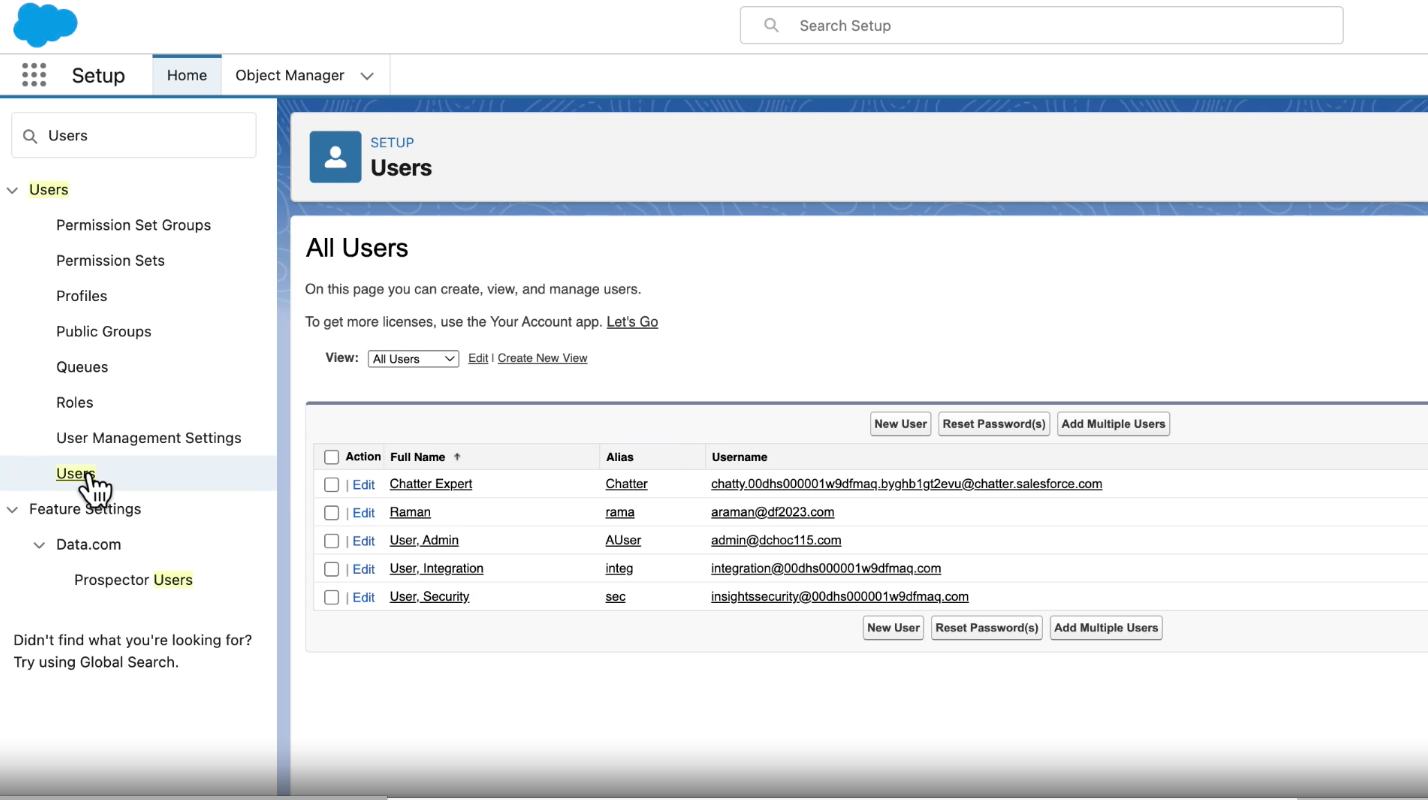
Task: Open the Object Manager dropdown arrow
Action: point(367,74)
